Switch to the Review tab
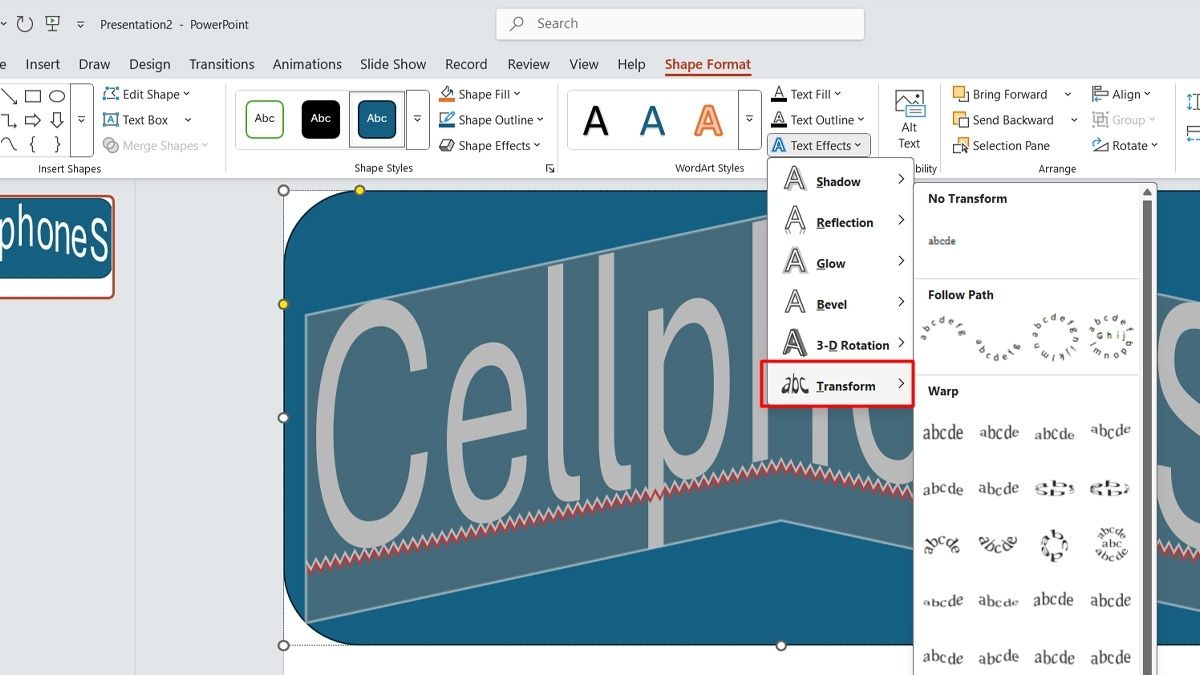The image size is (1200, 675). [528, 64]
